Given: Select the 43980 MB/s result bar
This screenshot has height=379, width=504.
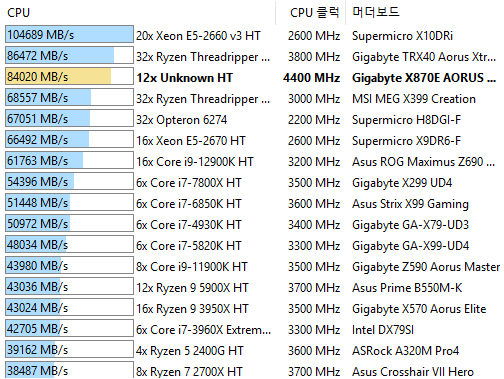Looking at the screenshot, I should tap(69, 265).
